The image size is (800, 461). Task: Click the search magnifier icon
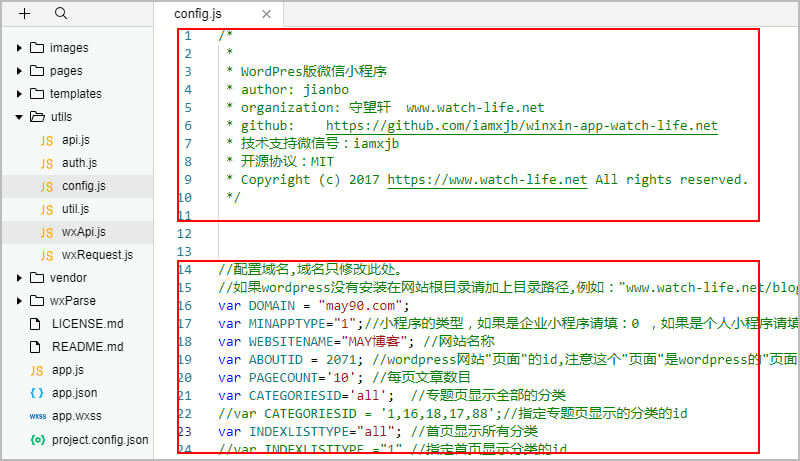point(61,14)
